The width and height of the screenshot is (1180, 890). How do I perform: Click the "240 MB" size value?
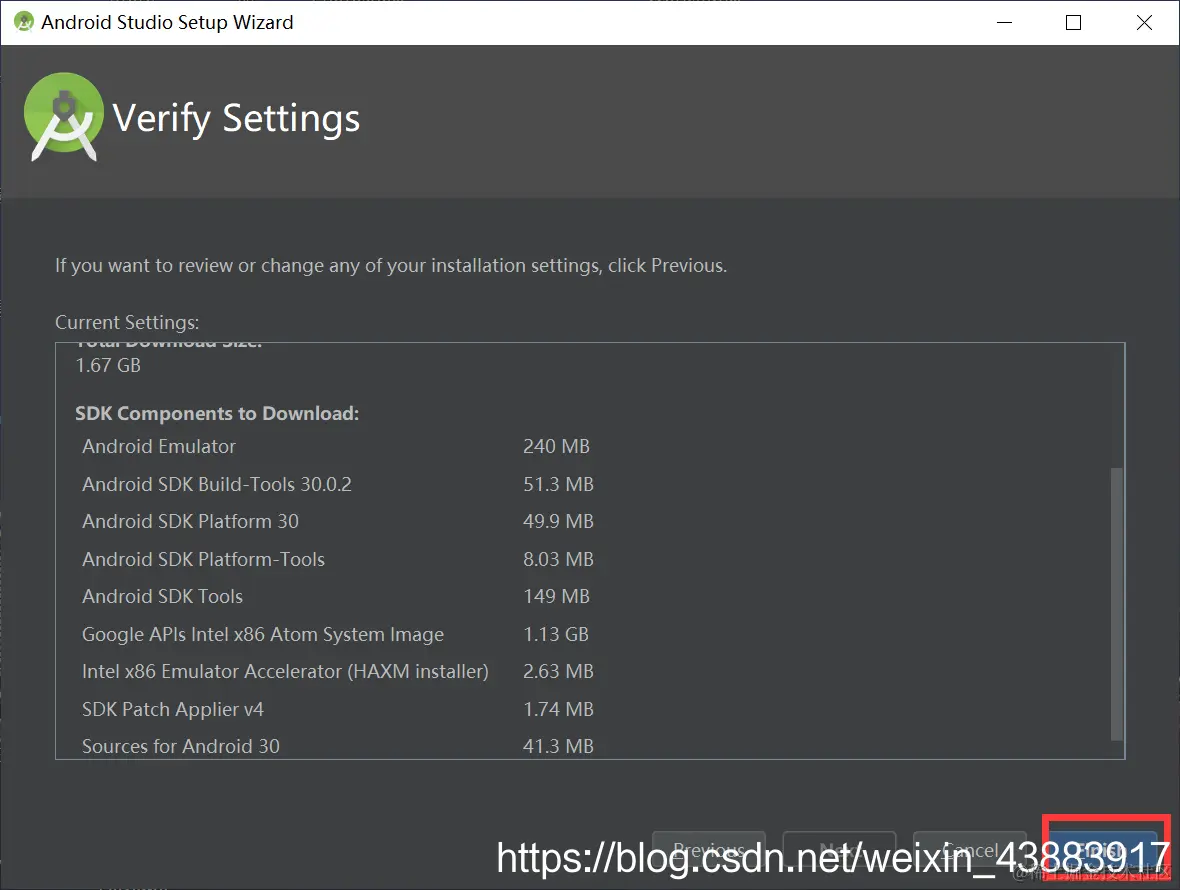click(x=556, y=446)
